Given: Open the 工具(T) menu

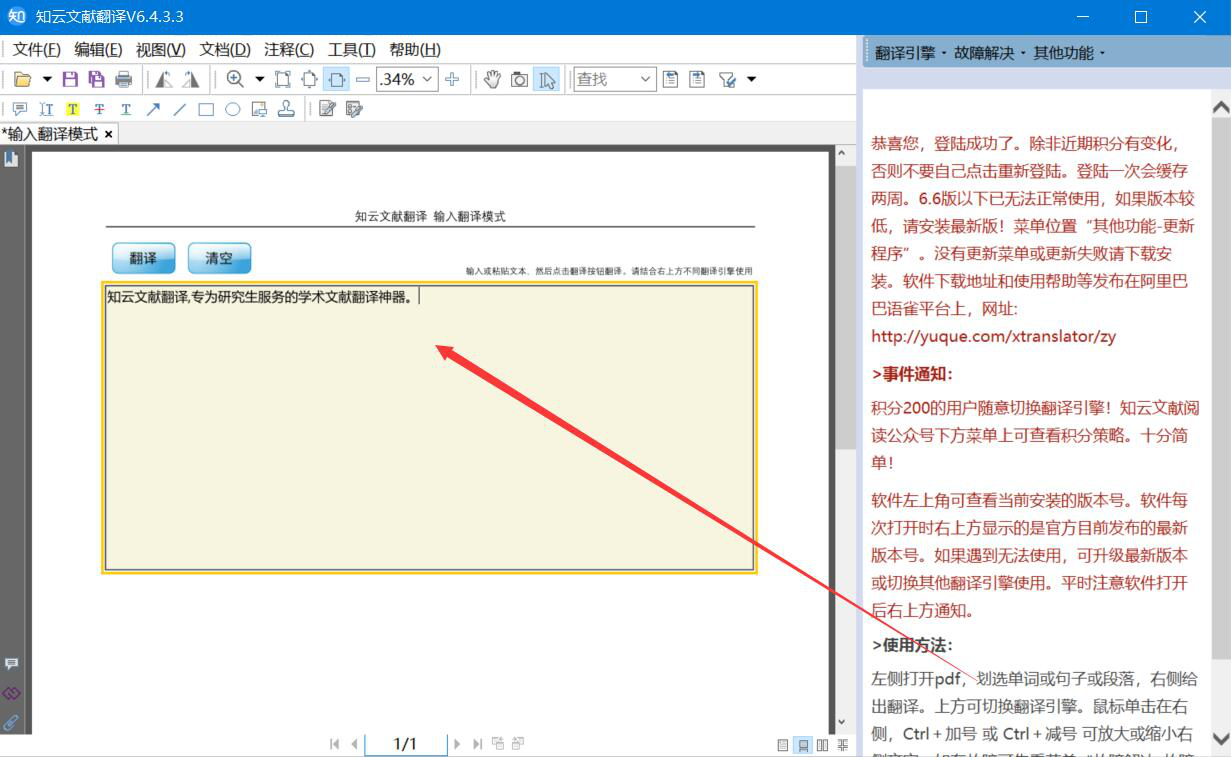Looking at the screenshot, I should point(352,50).
